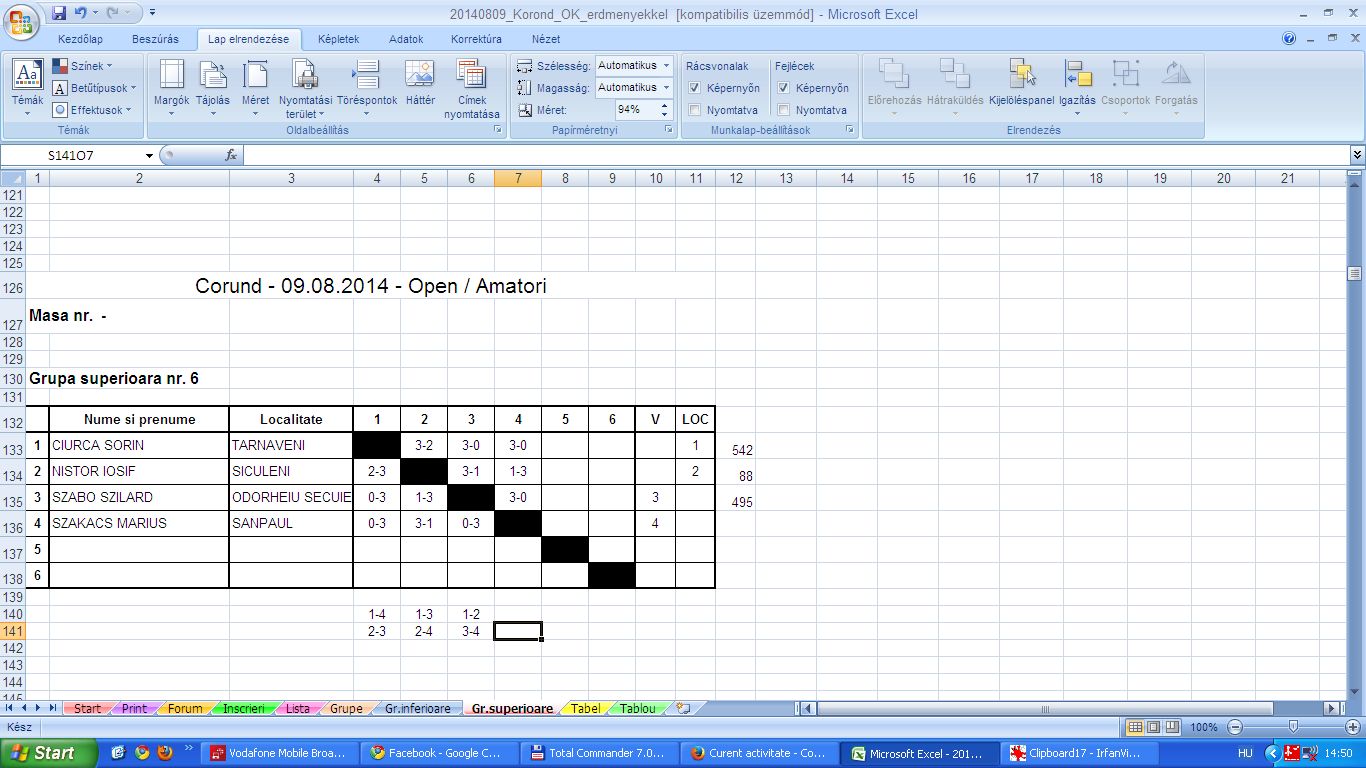Click Google Chrome quick launch icon
Image resolution: width=1366 pixels, height=768 pixels.
pyautogui.click(x=142, y=752)
